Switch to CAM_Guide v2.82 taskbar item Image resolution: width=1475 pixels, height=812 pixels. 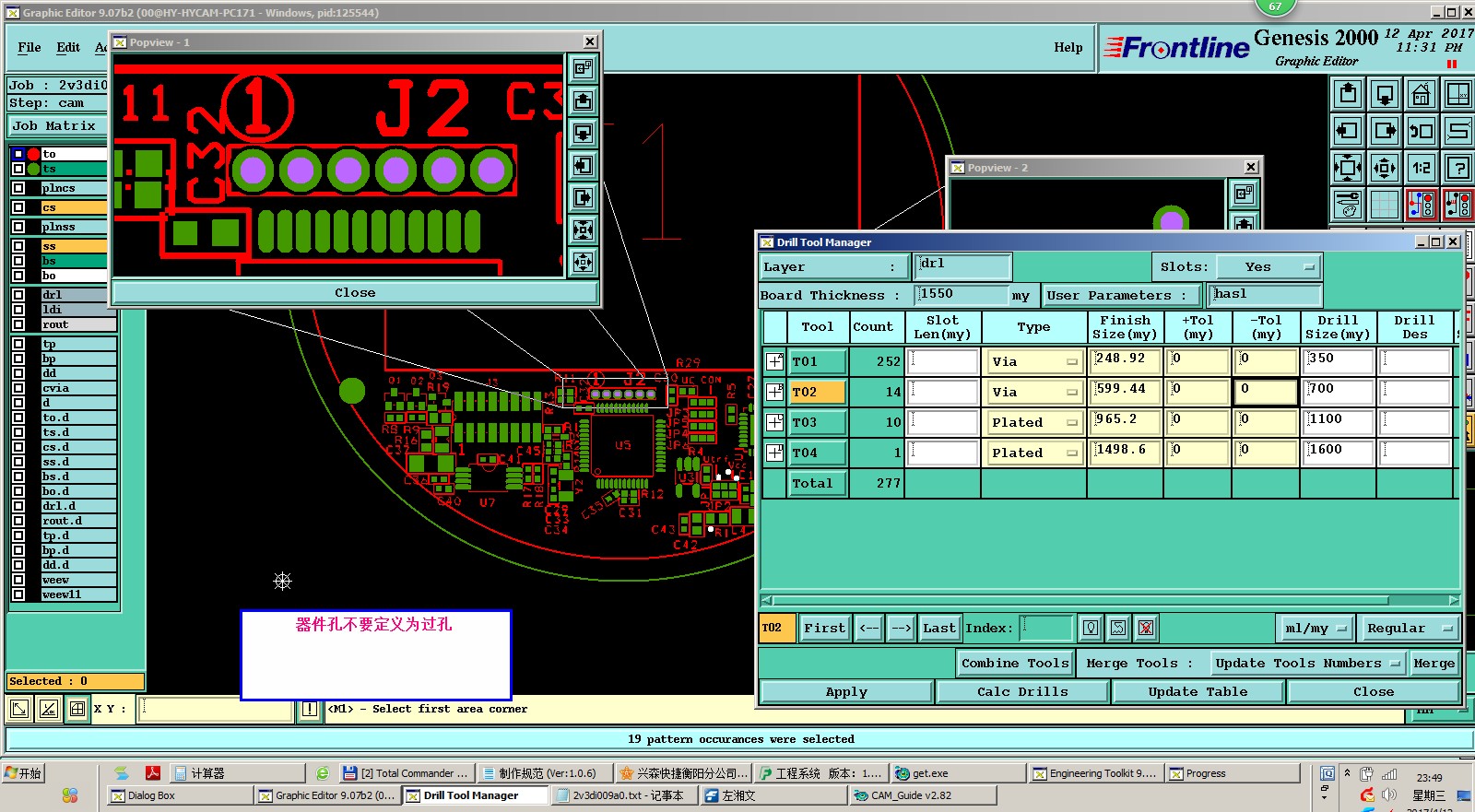click(x=923, y=795)
